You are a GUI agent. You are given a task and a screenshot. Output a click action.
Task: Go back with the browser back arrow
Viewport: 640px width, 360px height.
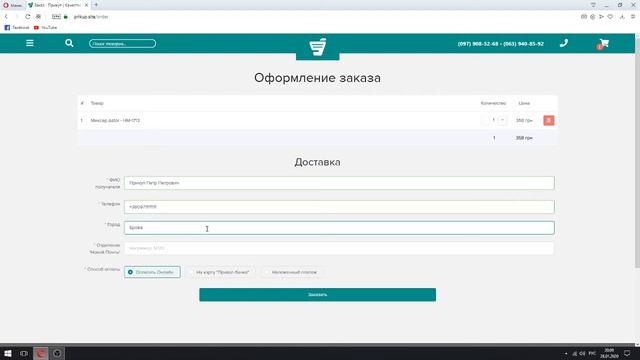tap(6, 17)
